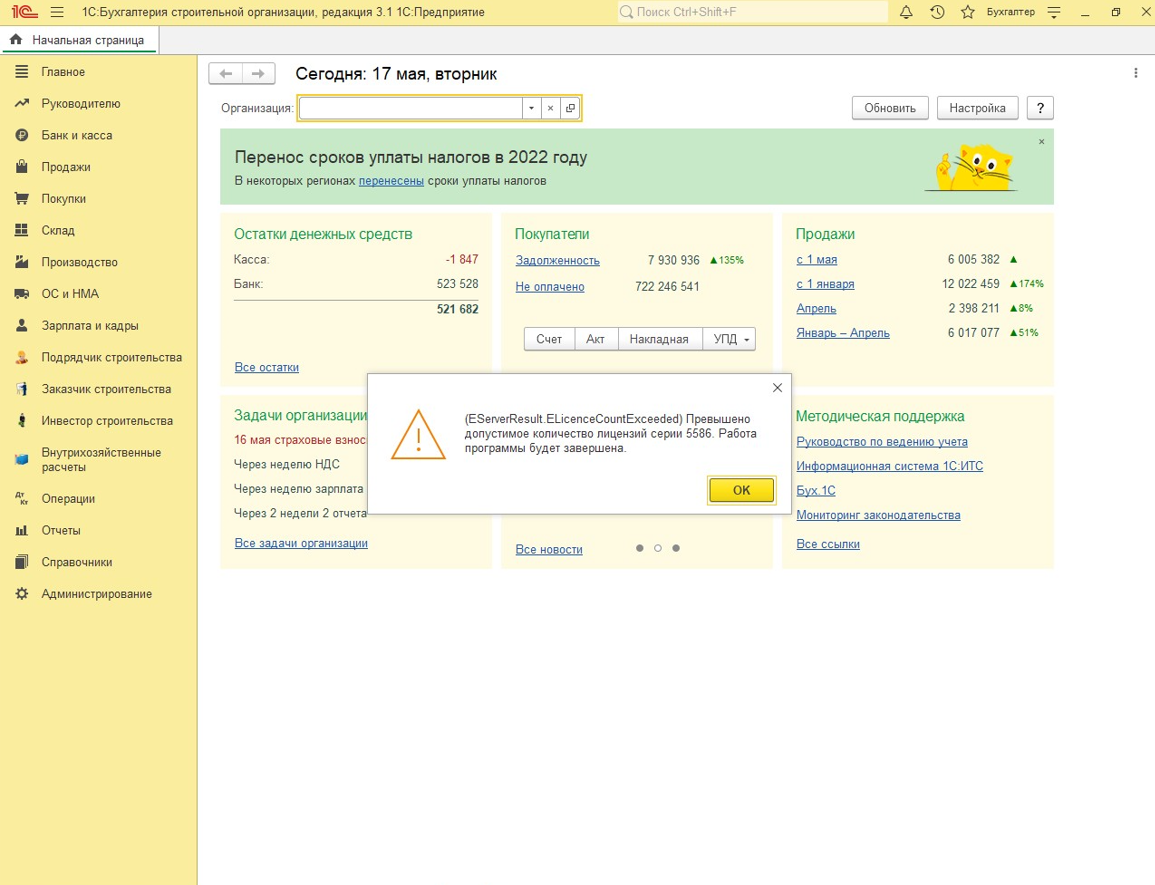1155x885 pixels.
Task: Click the Подрядчик строительства icon
Action: (x=22, y=357)
